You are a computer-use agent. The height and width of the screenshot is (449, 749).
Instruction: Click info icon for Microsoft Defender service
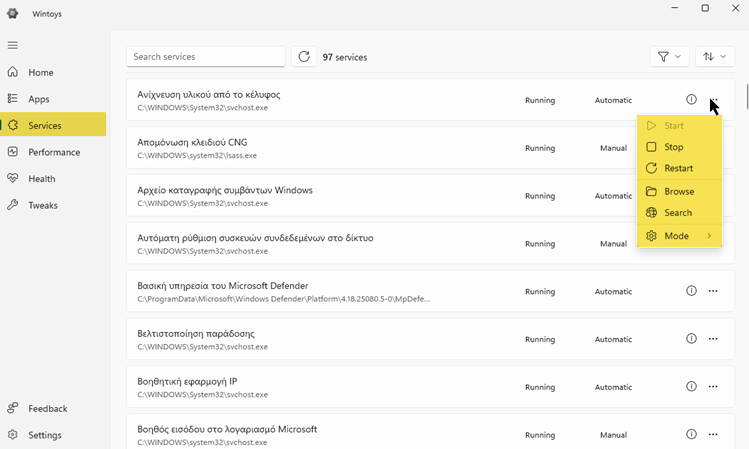pos(691,291)
